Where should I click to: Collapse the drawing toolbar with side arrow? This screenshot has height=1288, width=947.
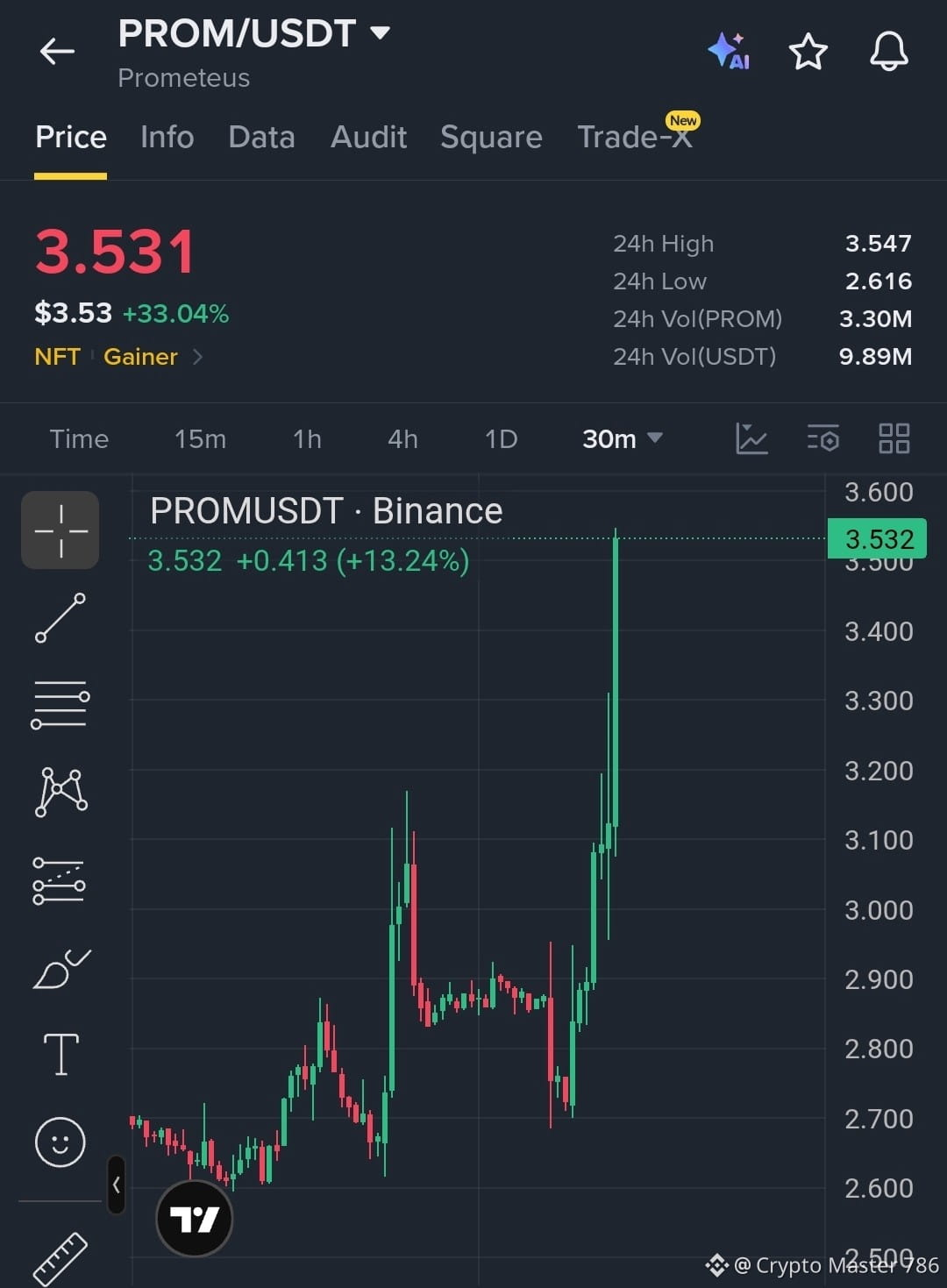[x=116, y=1185]
